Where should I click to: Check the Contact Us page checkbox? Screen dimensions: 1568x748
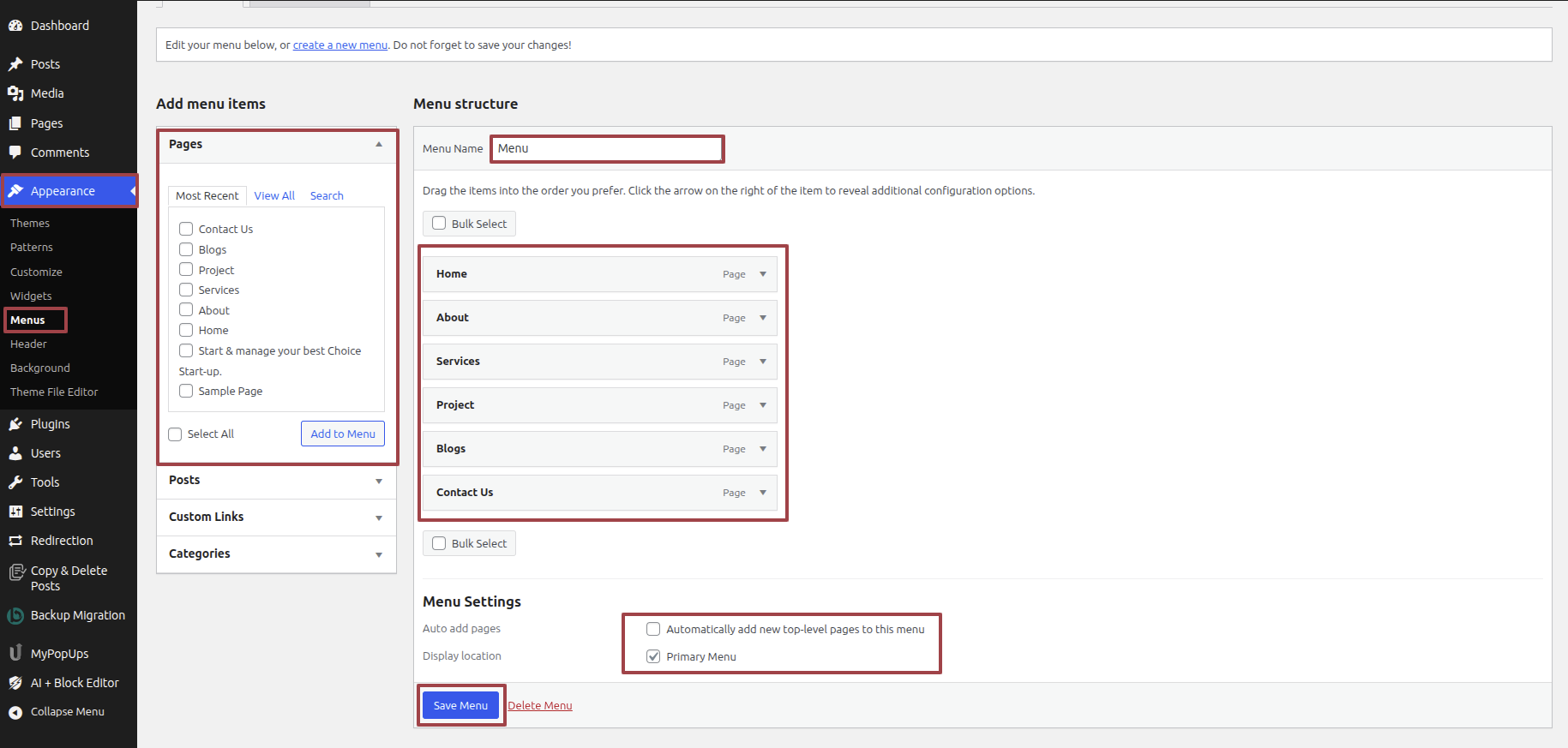[x=186, y=229]
